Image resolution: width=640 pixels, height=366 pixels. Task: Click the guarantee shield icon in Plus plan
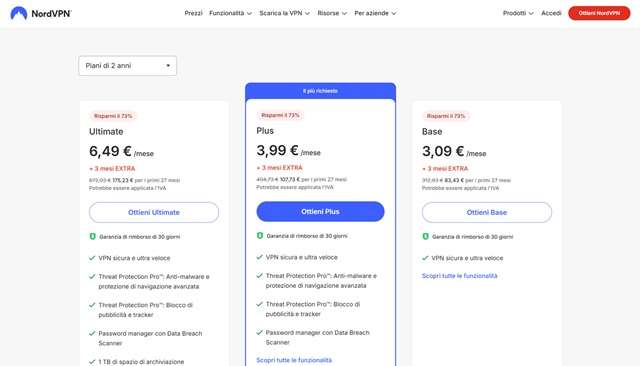(260, 236)
